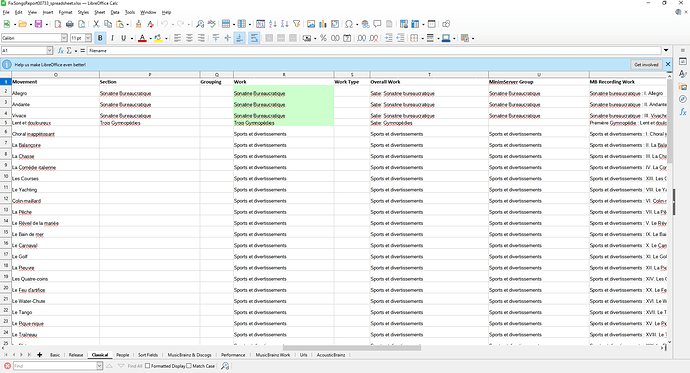This screenshot has width=690, height=373.
Task: Open sidebar Styles panel icon
Action: (x=683, y=74)
